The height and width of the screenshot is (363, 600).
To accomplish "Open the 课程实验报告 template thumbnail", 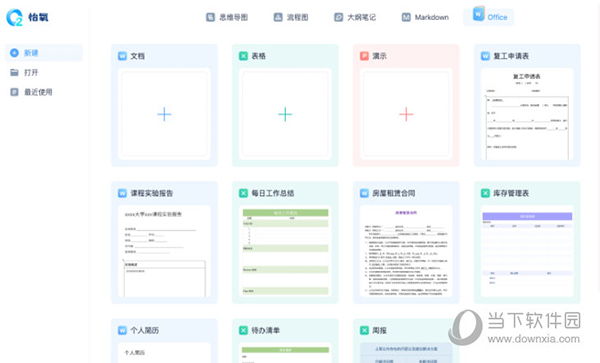I will (164, 251).
